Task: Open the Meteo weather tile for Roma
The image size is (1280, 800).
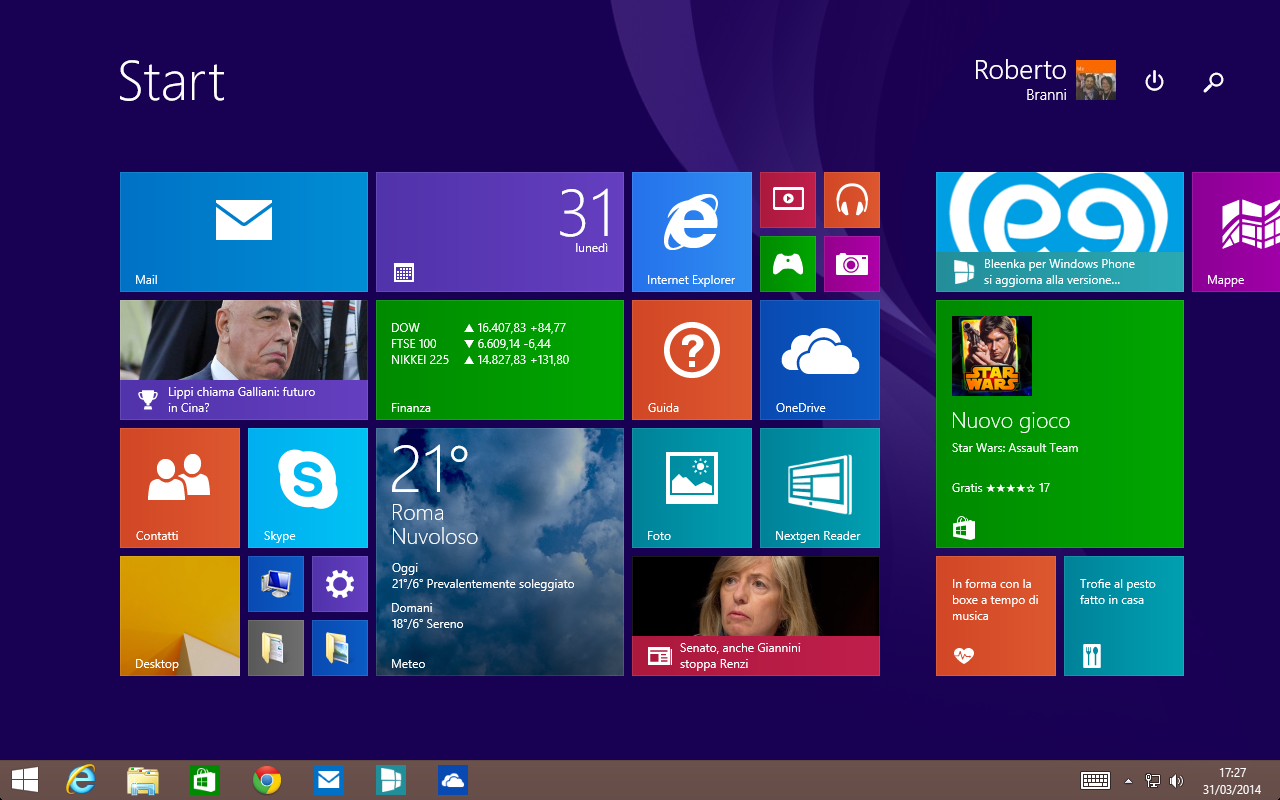Action: 500,552
